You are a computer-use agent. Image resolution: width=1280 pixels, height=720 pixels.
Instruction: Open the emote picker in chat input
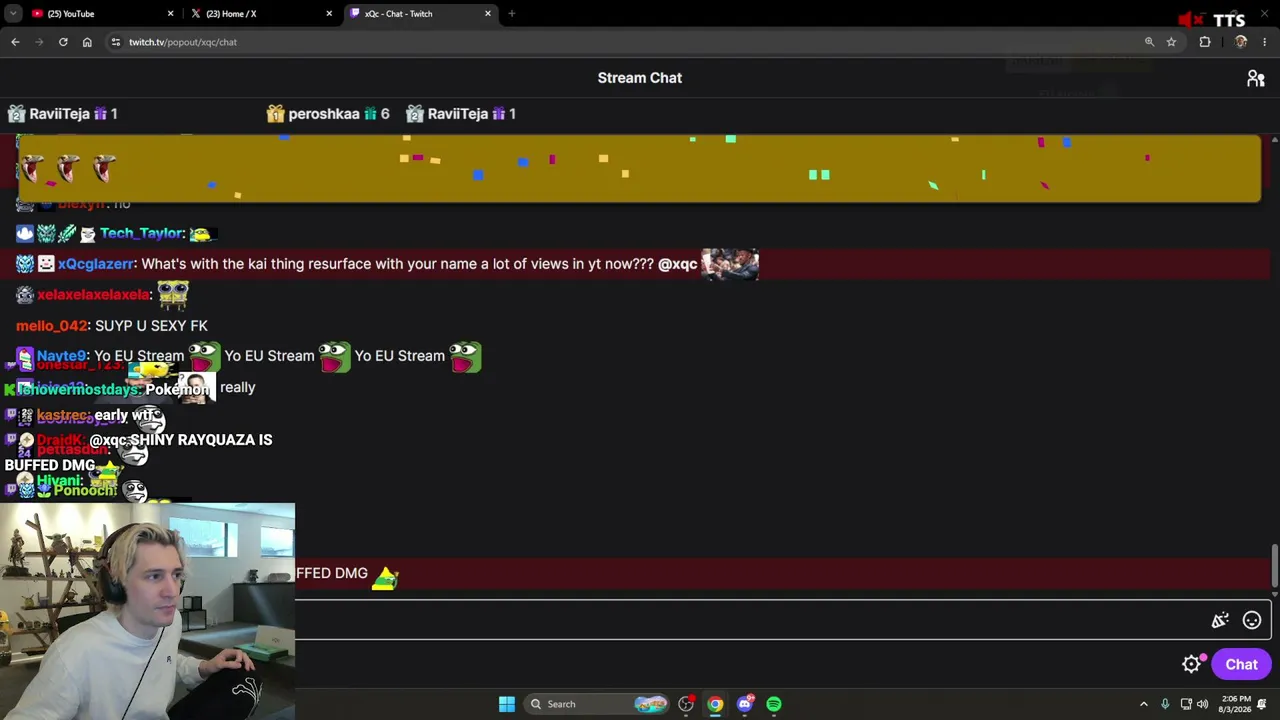(1252, 620)
